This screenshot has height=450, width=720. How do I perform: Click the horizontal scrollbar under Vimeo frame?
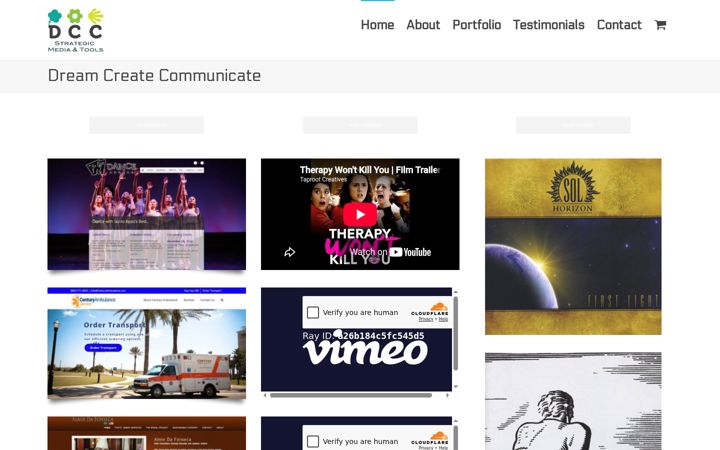click(351, 395)
